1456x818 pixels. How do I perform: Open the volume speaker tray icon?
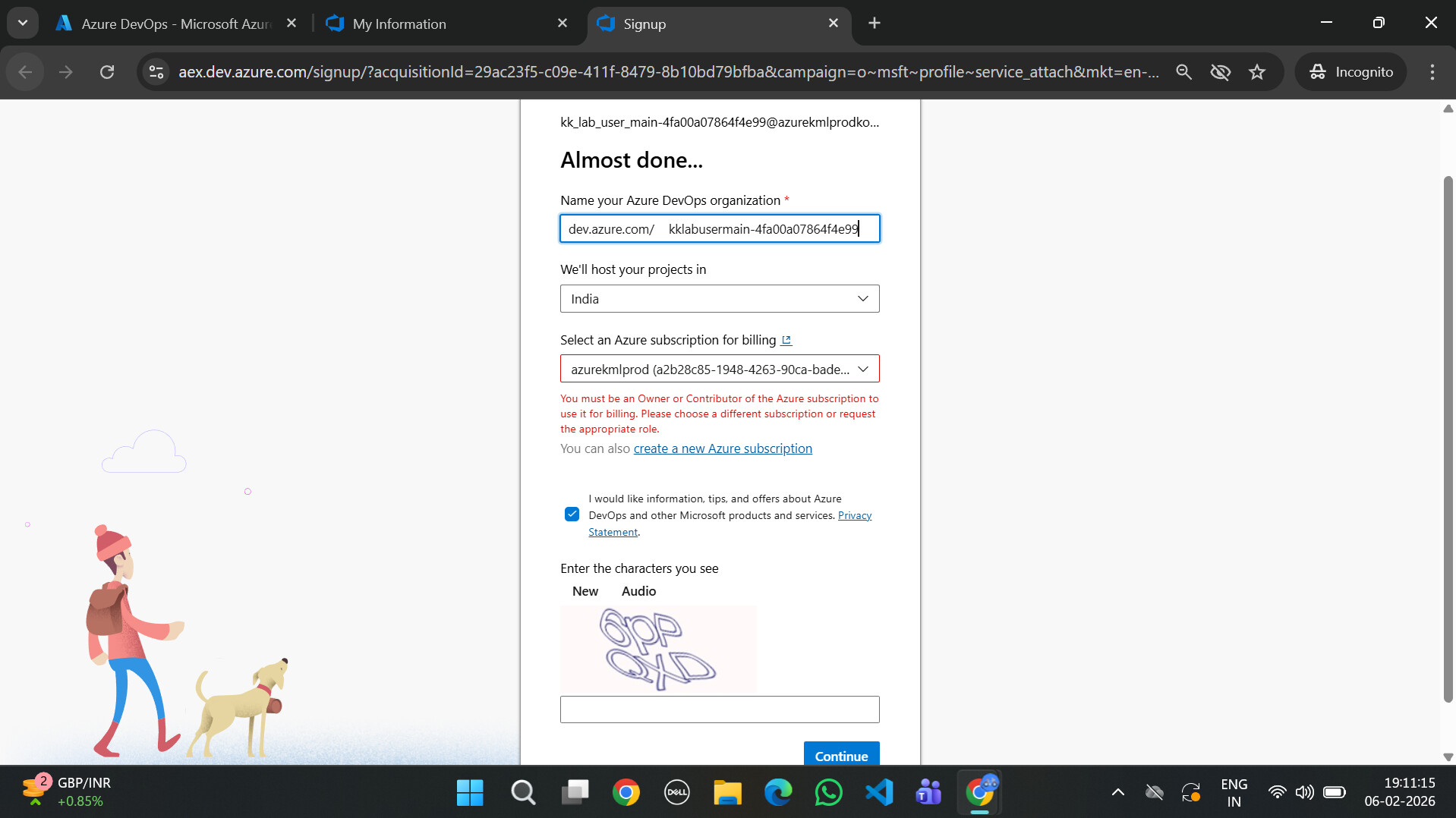point(1304,793)
